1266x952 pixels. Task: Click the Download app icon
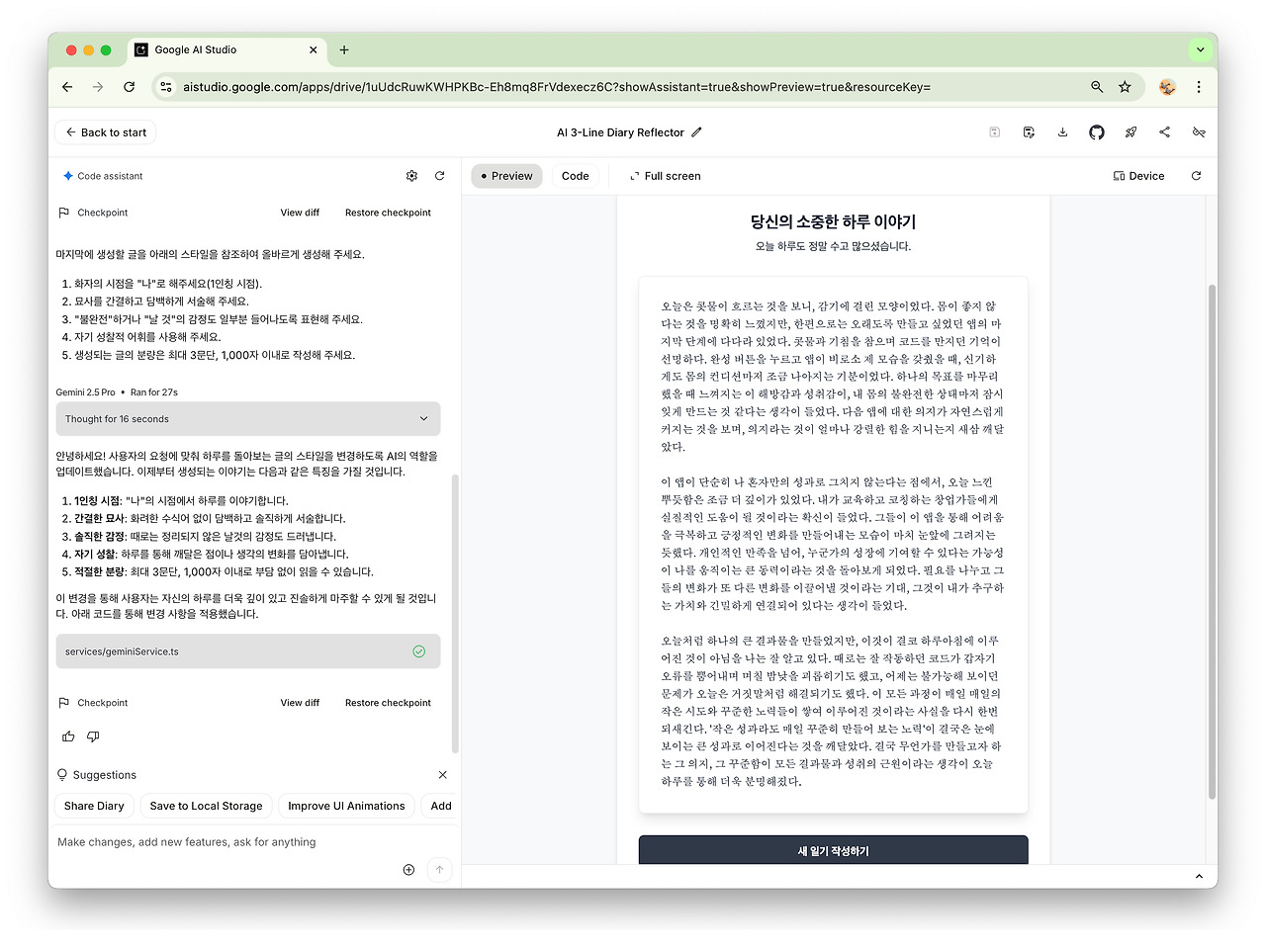click(1063, 131)
